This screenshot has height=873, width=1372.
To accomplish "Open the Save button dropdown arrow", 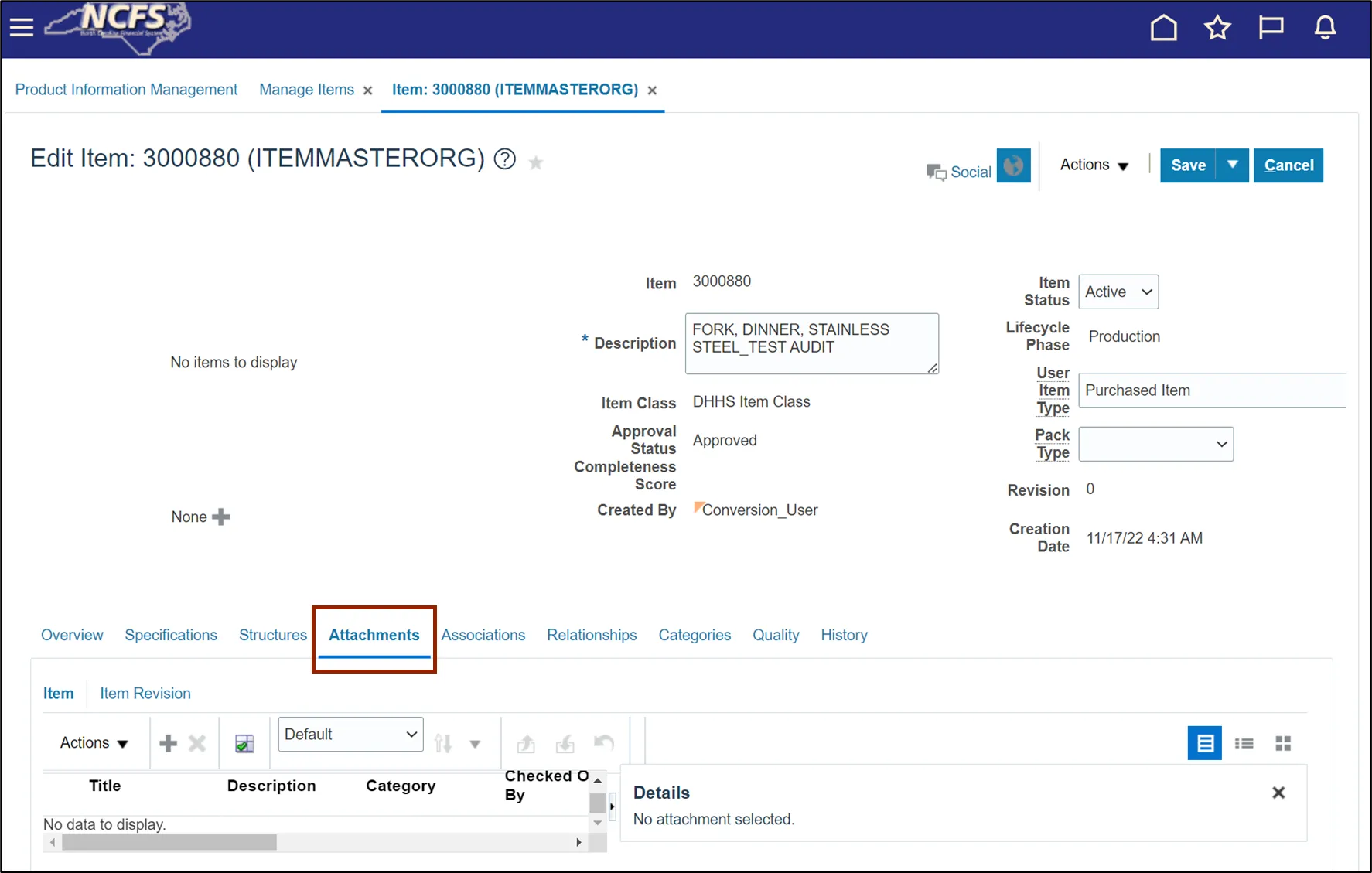I will click(1232, 165).
